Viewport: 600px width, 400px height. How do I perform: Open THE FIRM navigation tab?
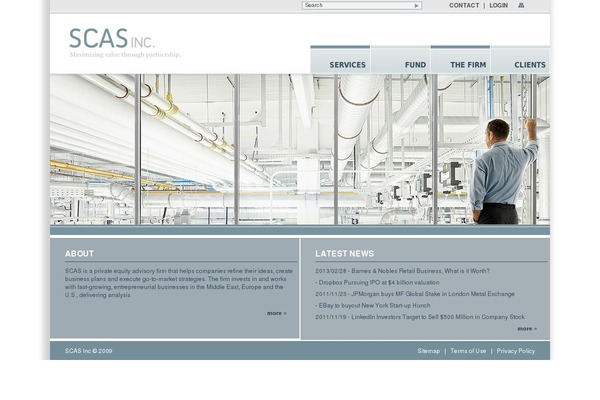460,60
